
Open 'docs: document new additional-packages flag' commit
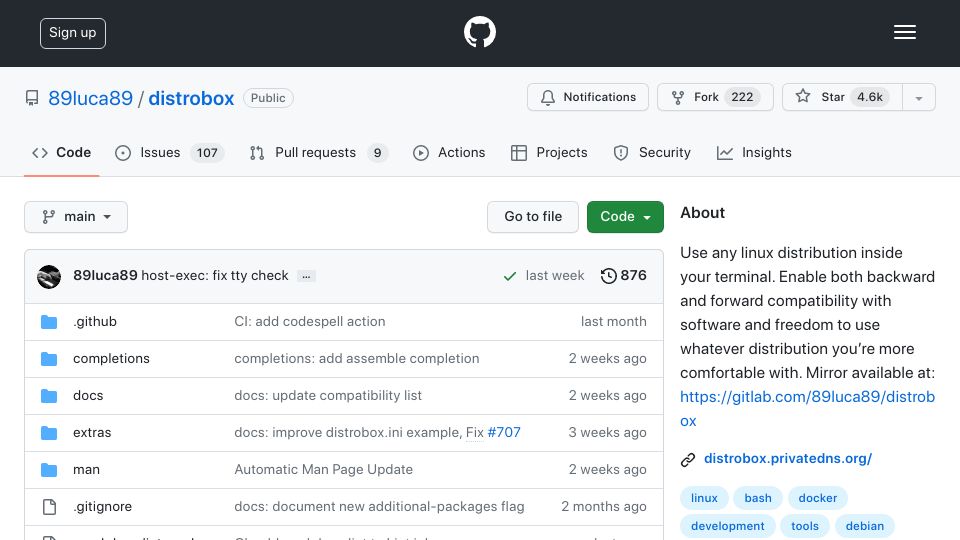tap(380, 506)
